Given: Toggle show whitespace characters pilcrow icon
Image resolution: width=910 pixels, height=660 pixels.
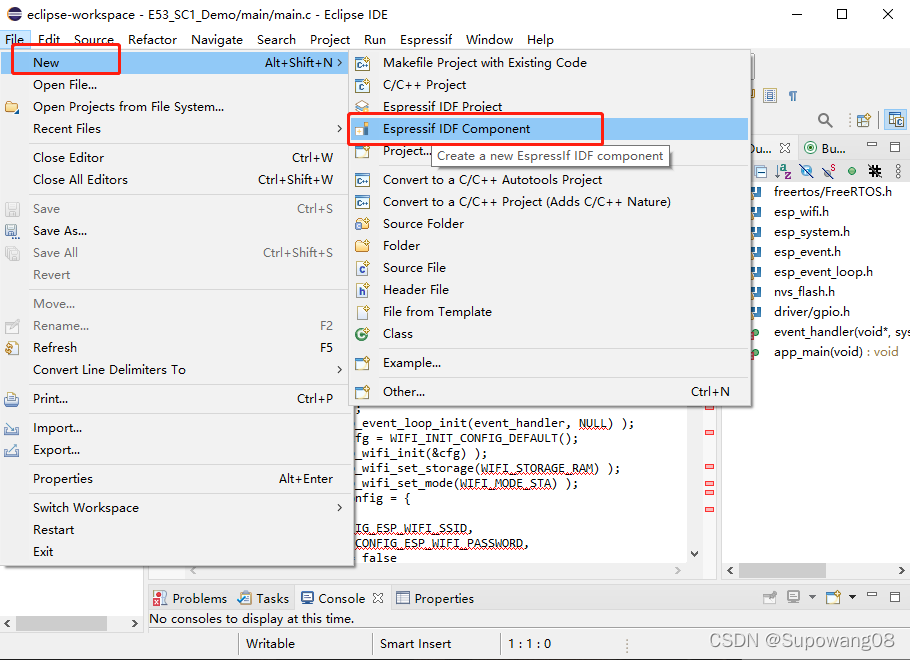Looking at the screenshot, I should [x=793, y=95].
